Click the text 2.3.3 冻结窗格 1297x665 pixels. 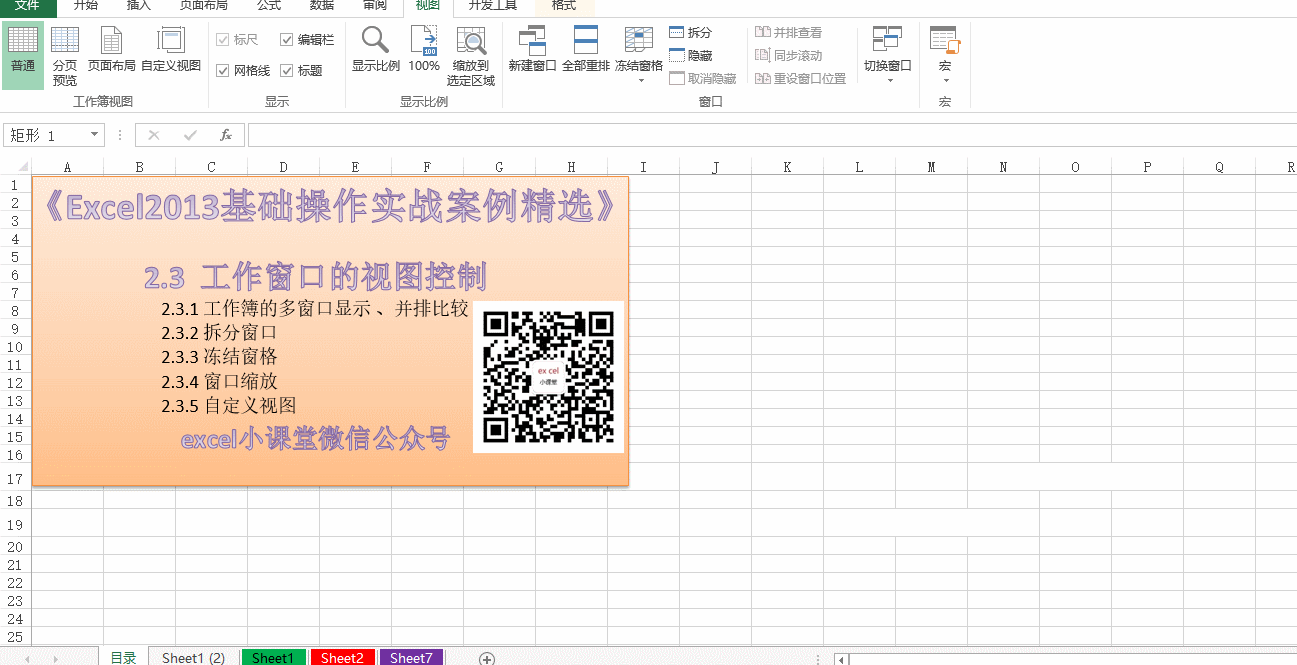(x=219, y=356)
